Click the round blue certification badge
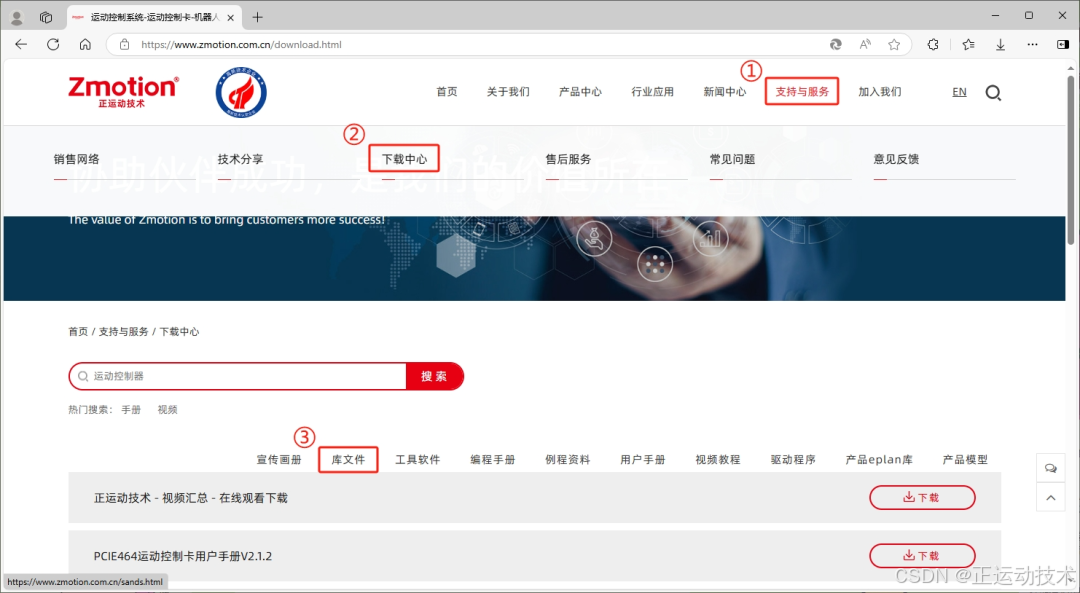 coord(241,92)
